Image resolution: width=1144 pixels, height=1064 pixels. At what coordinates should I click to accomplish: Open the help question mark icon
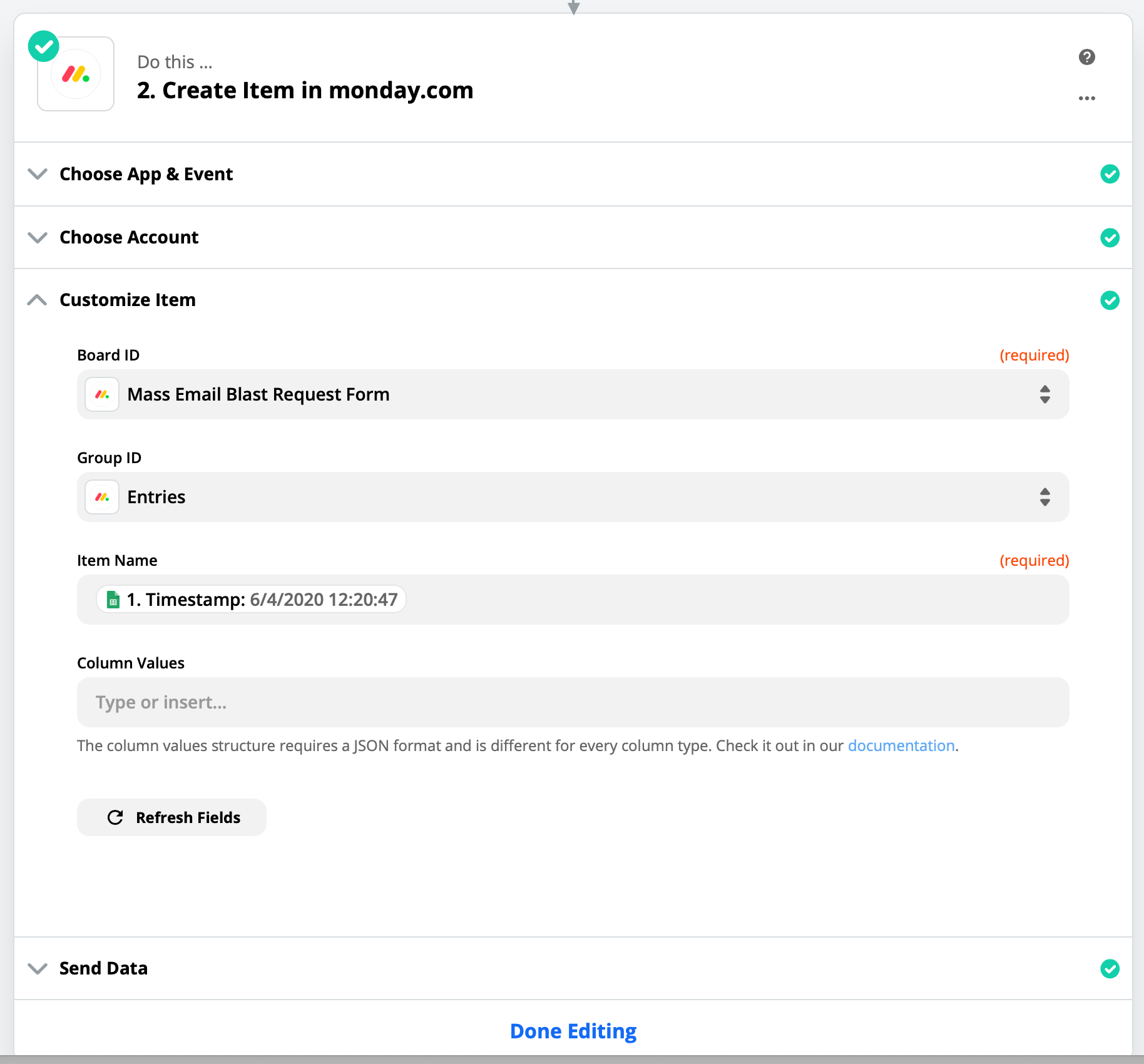(x=1087, y=57)
